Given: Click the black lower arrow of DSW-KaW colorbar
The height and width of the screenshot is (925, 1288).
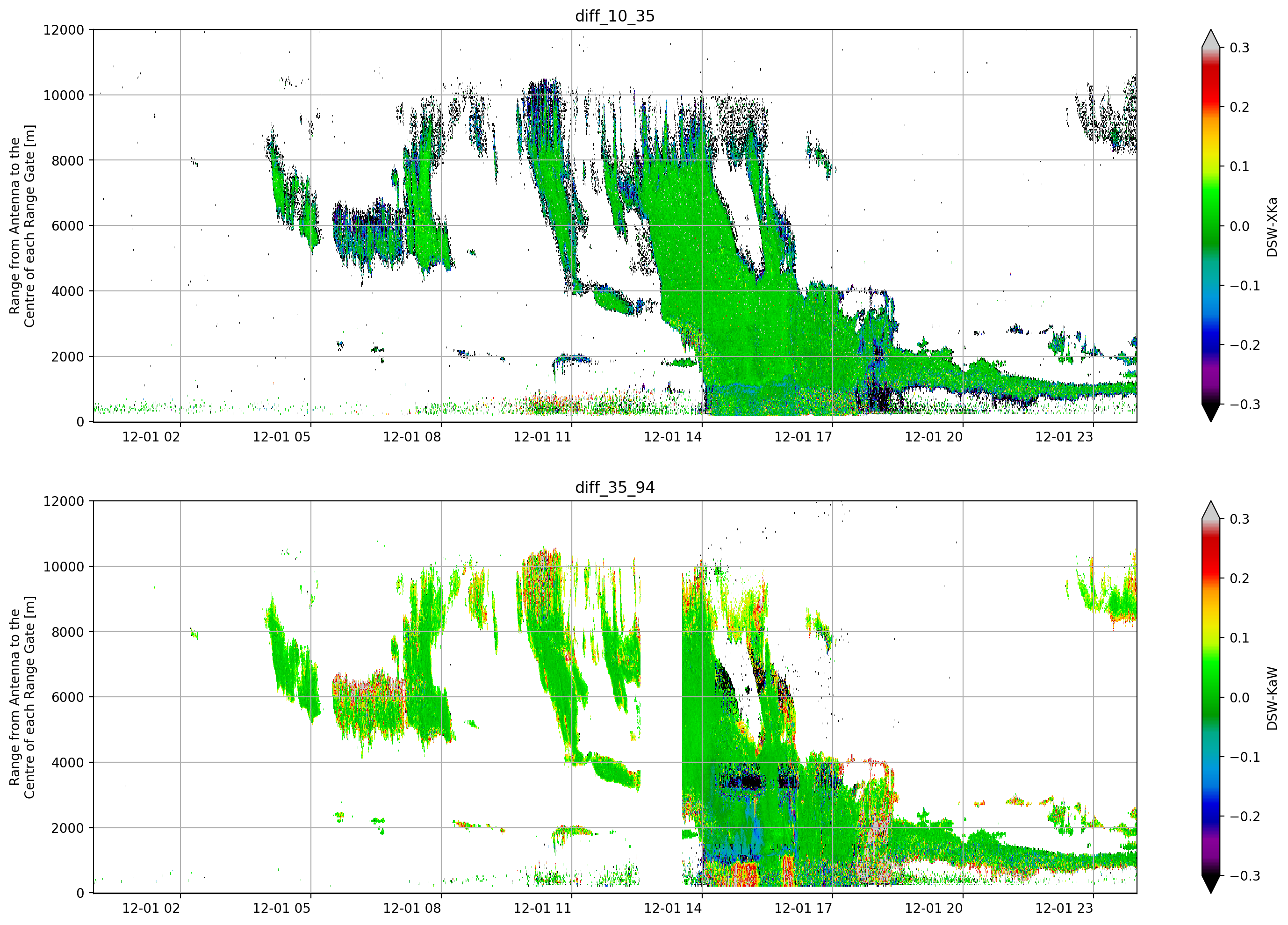Looking at the screenshot, I should click(1211, 884).
